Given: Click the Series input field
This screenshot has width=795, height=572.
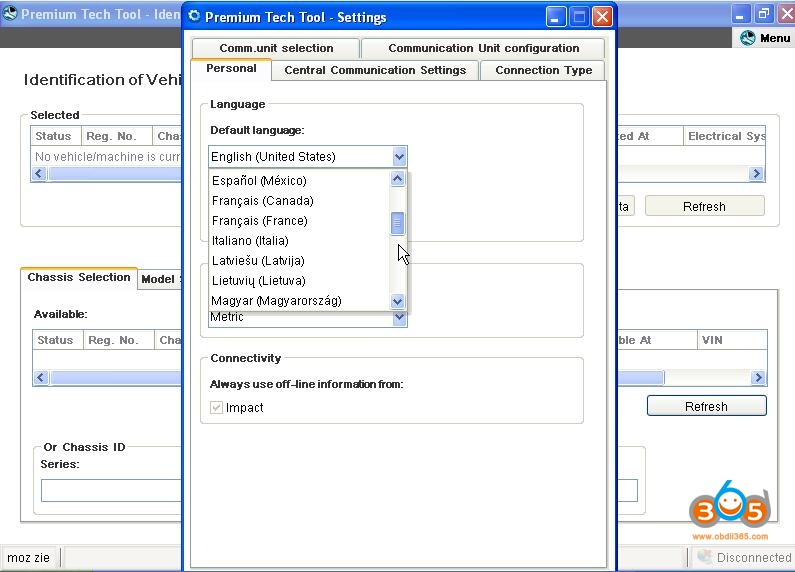Looking at the screenshot, I should (x=111, y=490).
